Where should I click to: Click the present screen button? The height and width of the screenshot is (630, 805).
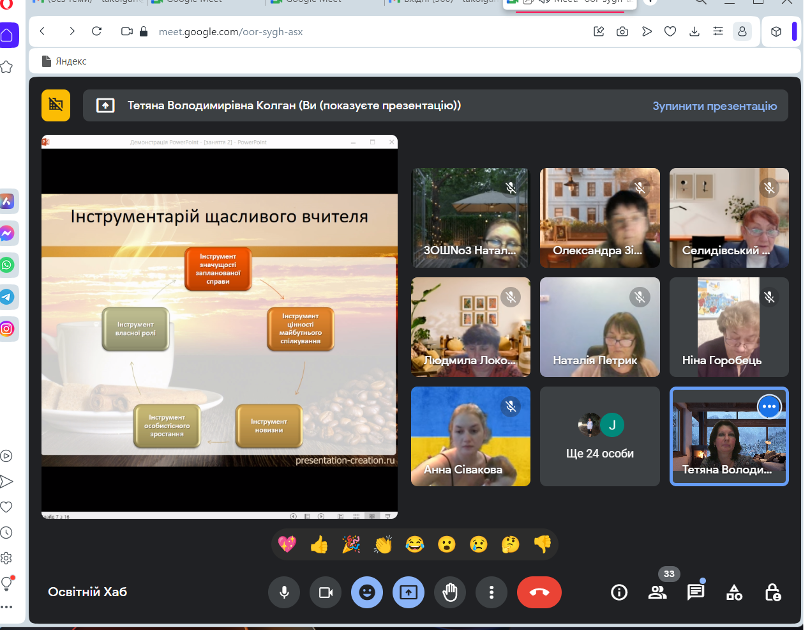409,593
